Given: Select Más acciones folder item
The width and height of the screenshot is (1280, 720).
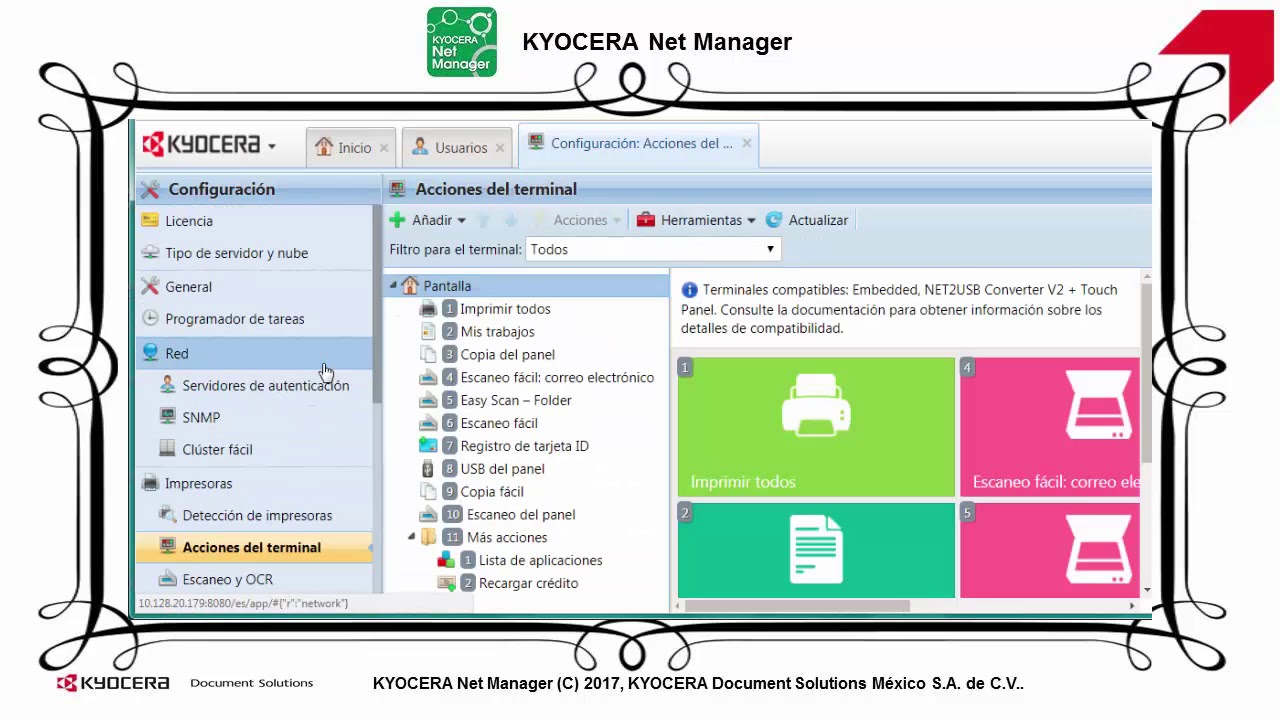Looking at the screenshot, I should click(507, 538).
